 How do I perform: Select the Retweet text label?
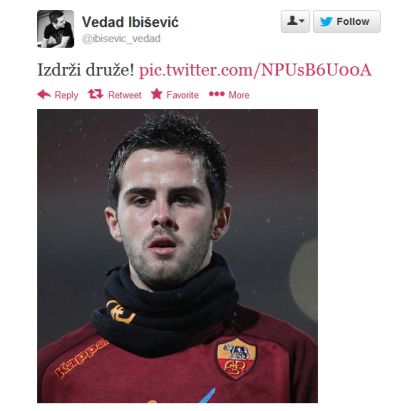(x=125, y=95)
